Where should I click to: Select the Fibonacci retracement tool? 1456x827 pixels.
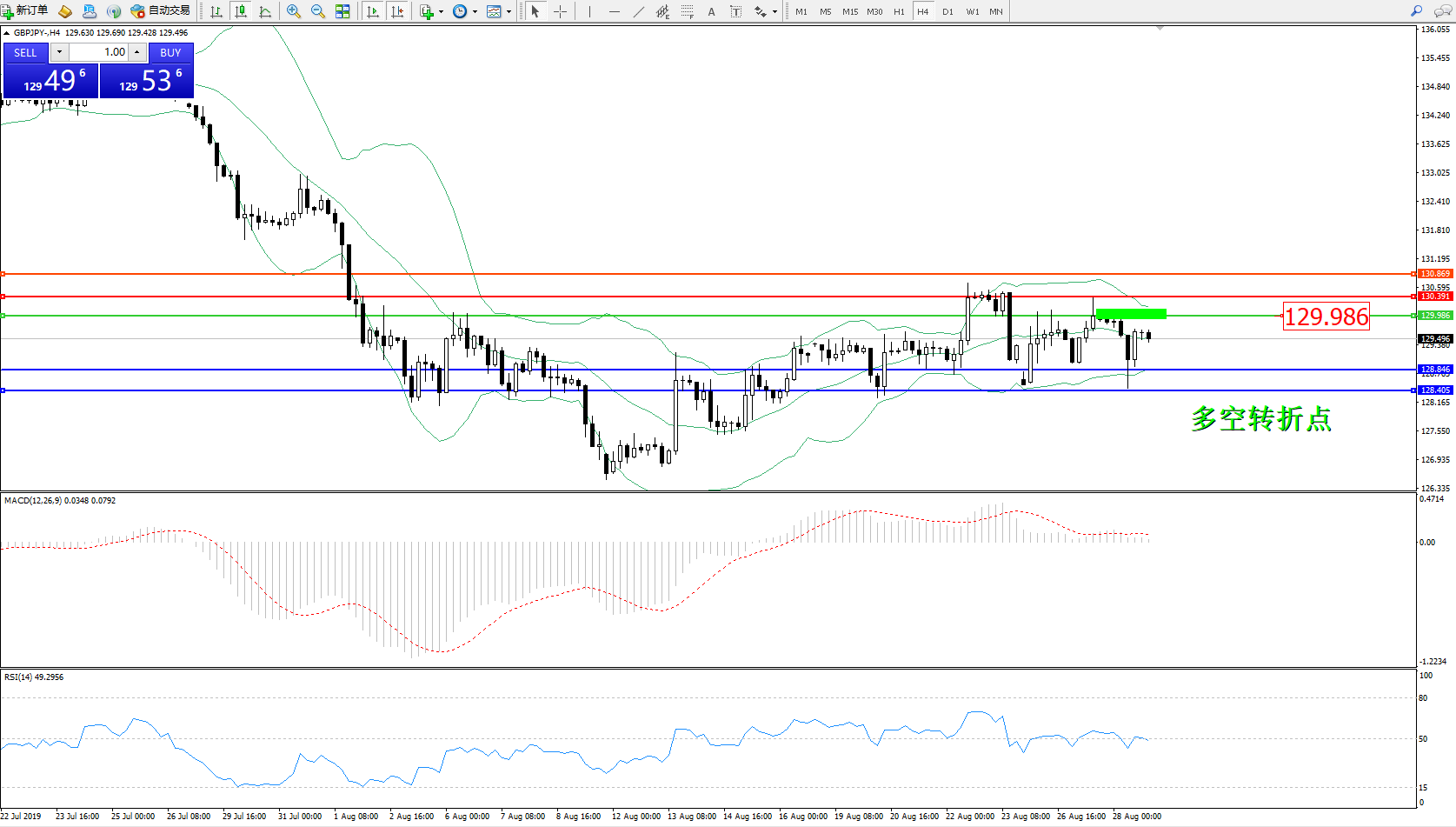point(688,11)
